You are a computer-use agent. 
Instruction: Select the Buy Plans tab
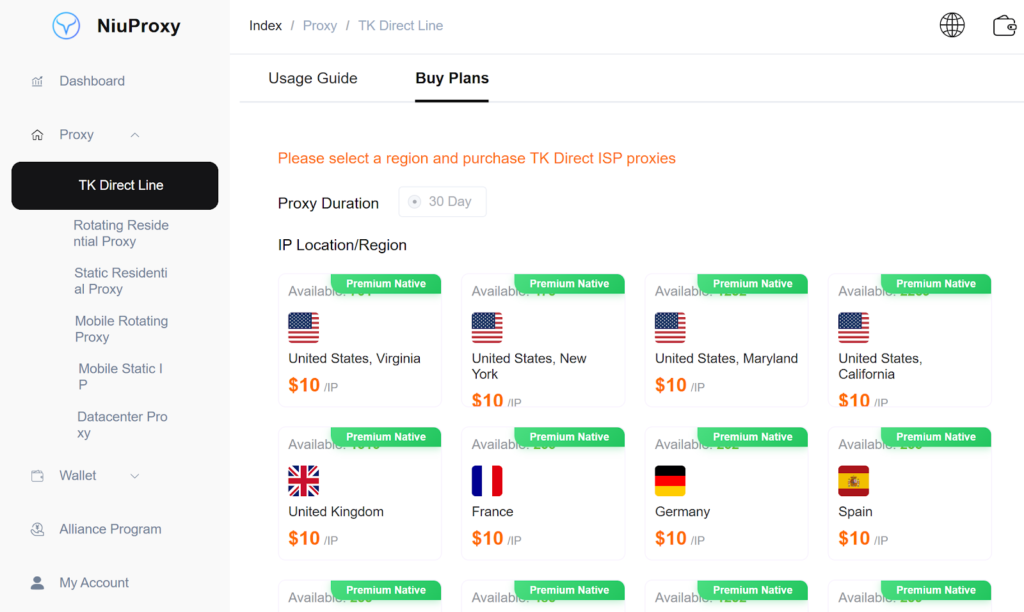coord(452,78)
